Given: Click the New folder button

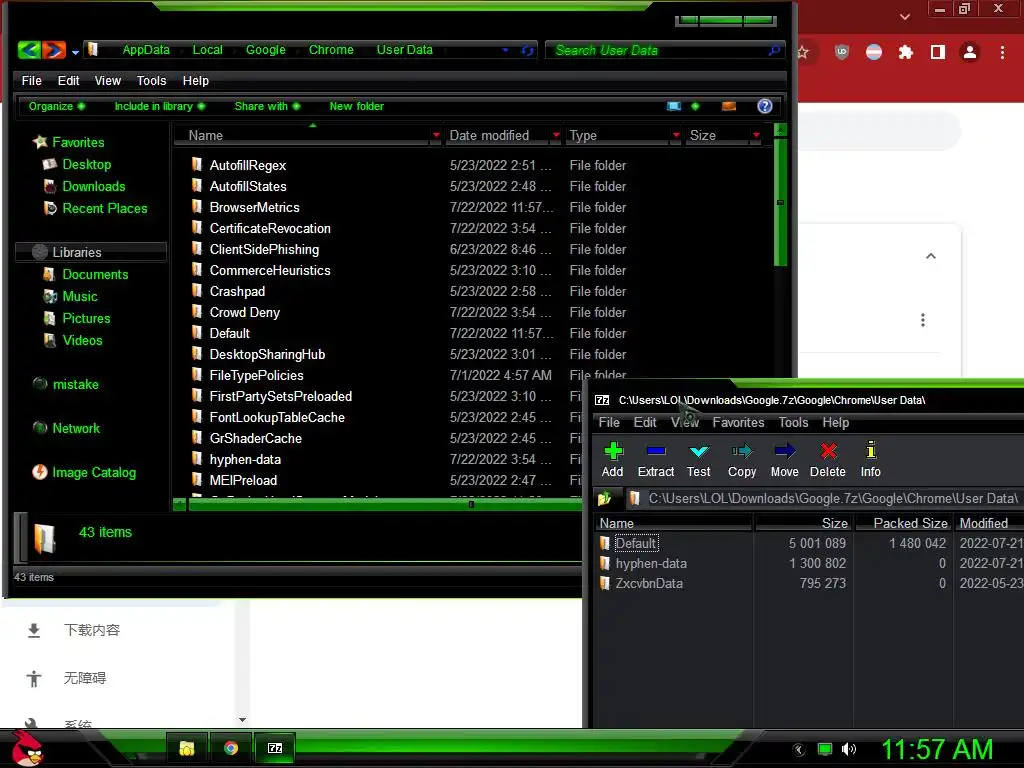Looking at the screenshot, I should [x=357, y=106].
